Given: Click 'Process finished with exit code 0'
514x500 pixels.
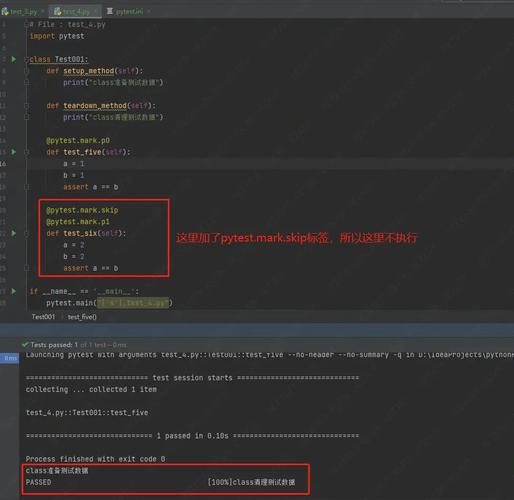Looking at the screenshot, I should pos(95,459).
